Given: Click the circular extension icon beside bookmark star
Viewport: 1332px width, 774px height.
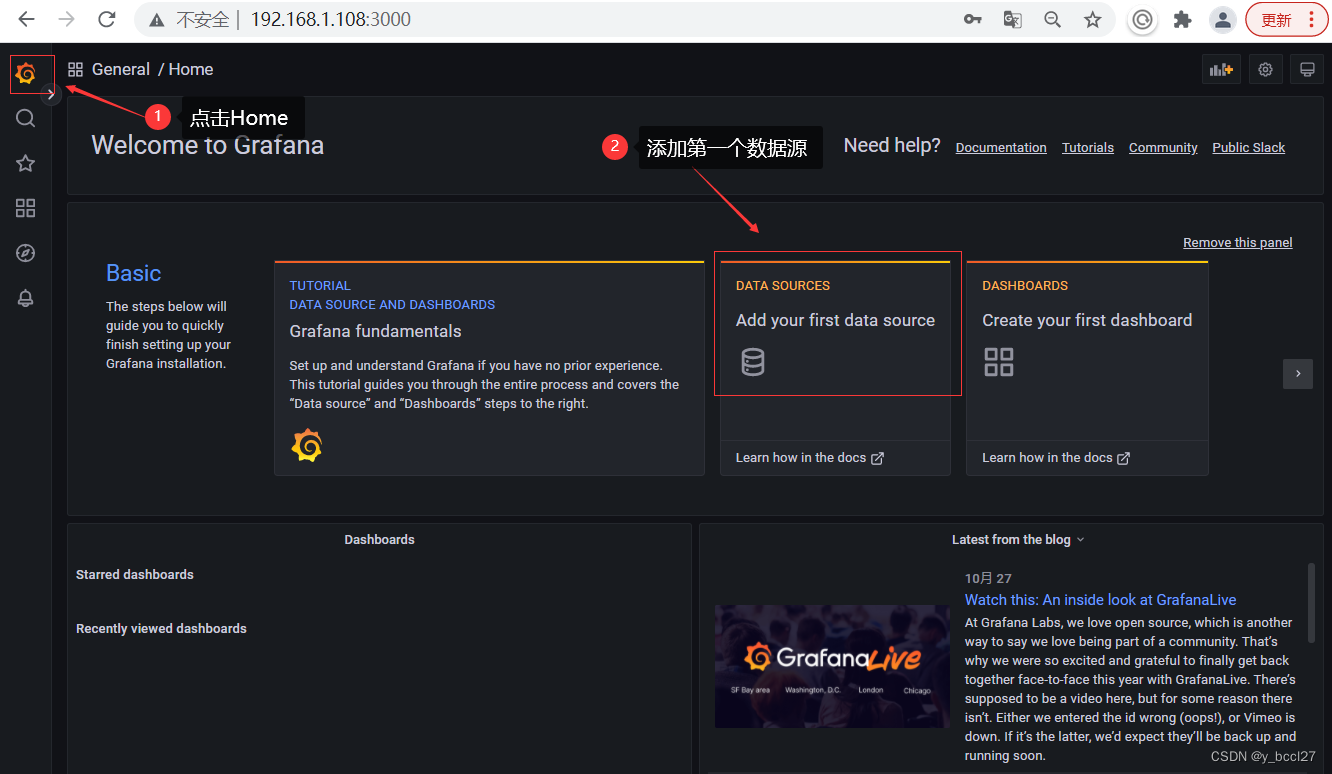Looking at the screenshot, I should (x=1142, y=19).
